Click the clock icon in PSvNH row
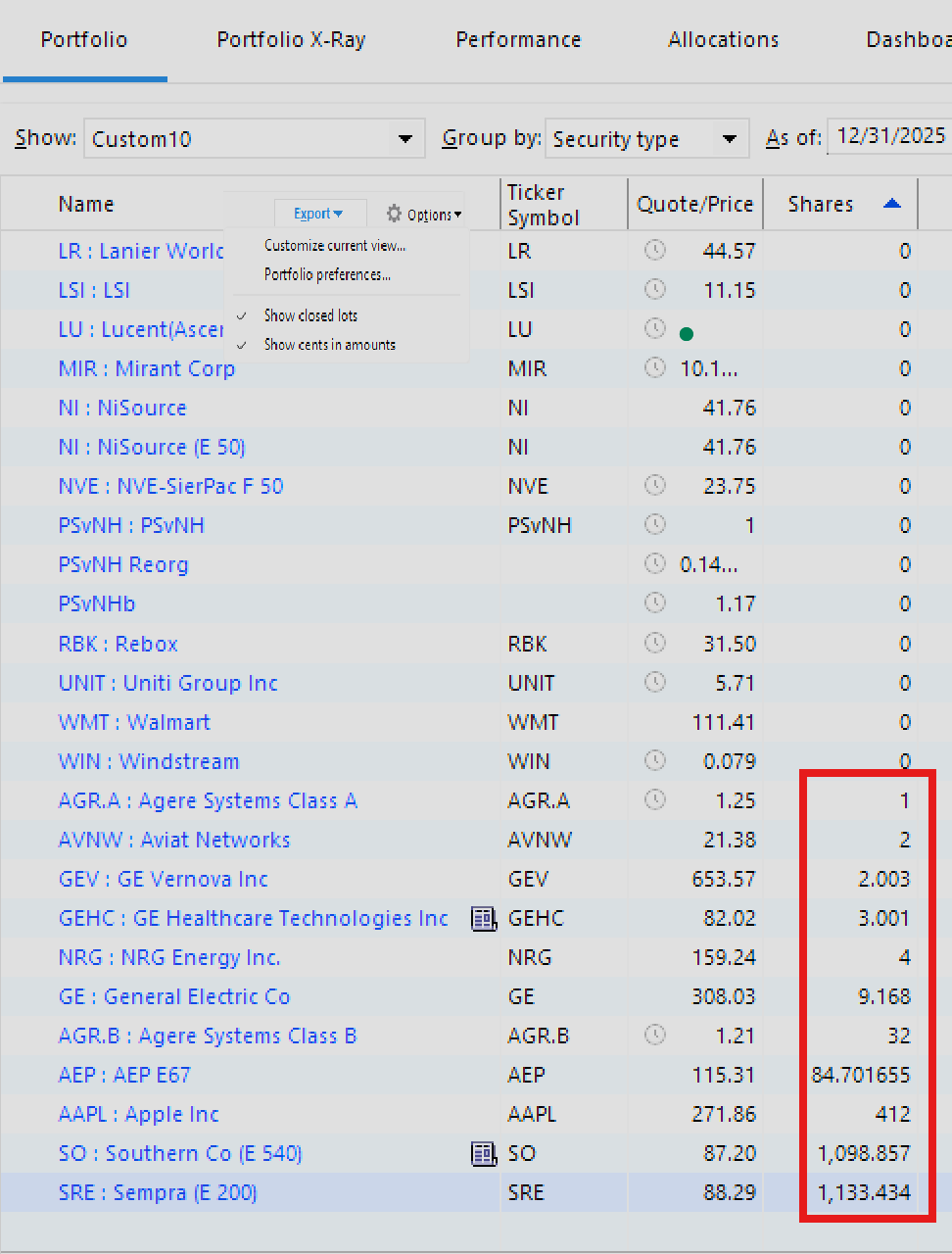 (654, 525)
